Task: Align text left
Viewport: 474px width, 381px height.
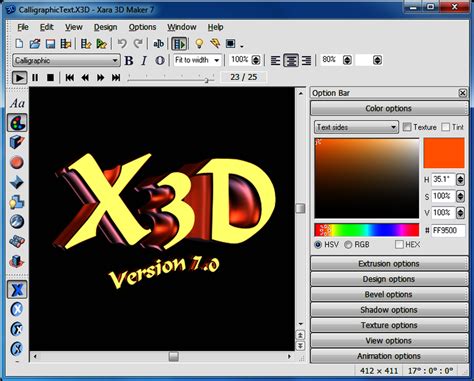Action: pos(275,60)
